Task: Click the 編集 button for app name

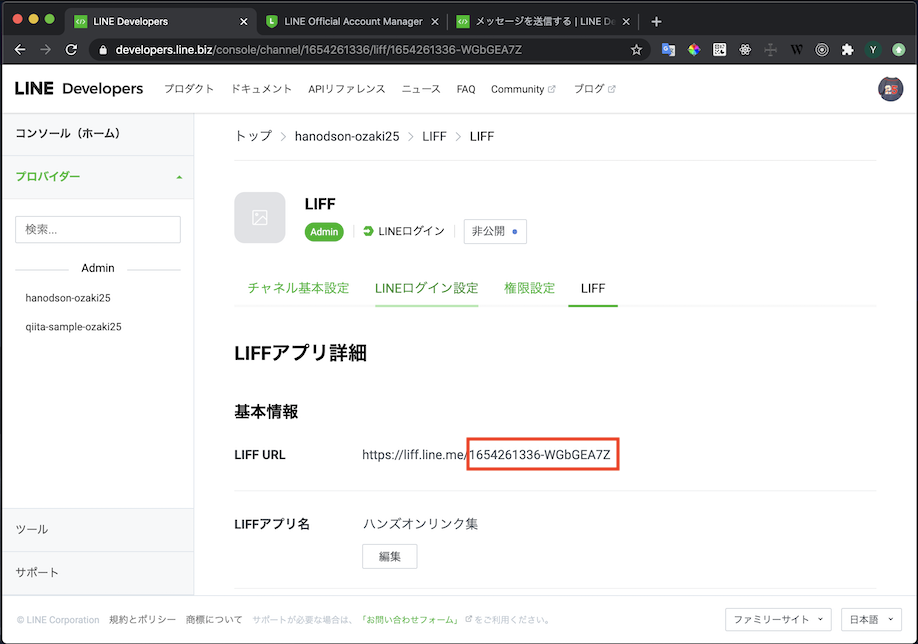Action: pyautogui.click(x=390, y=556)
